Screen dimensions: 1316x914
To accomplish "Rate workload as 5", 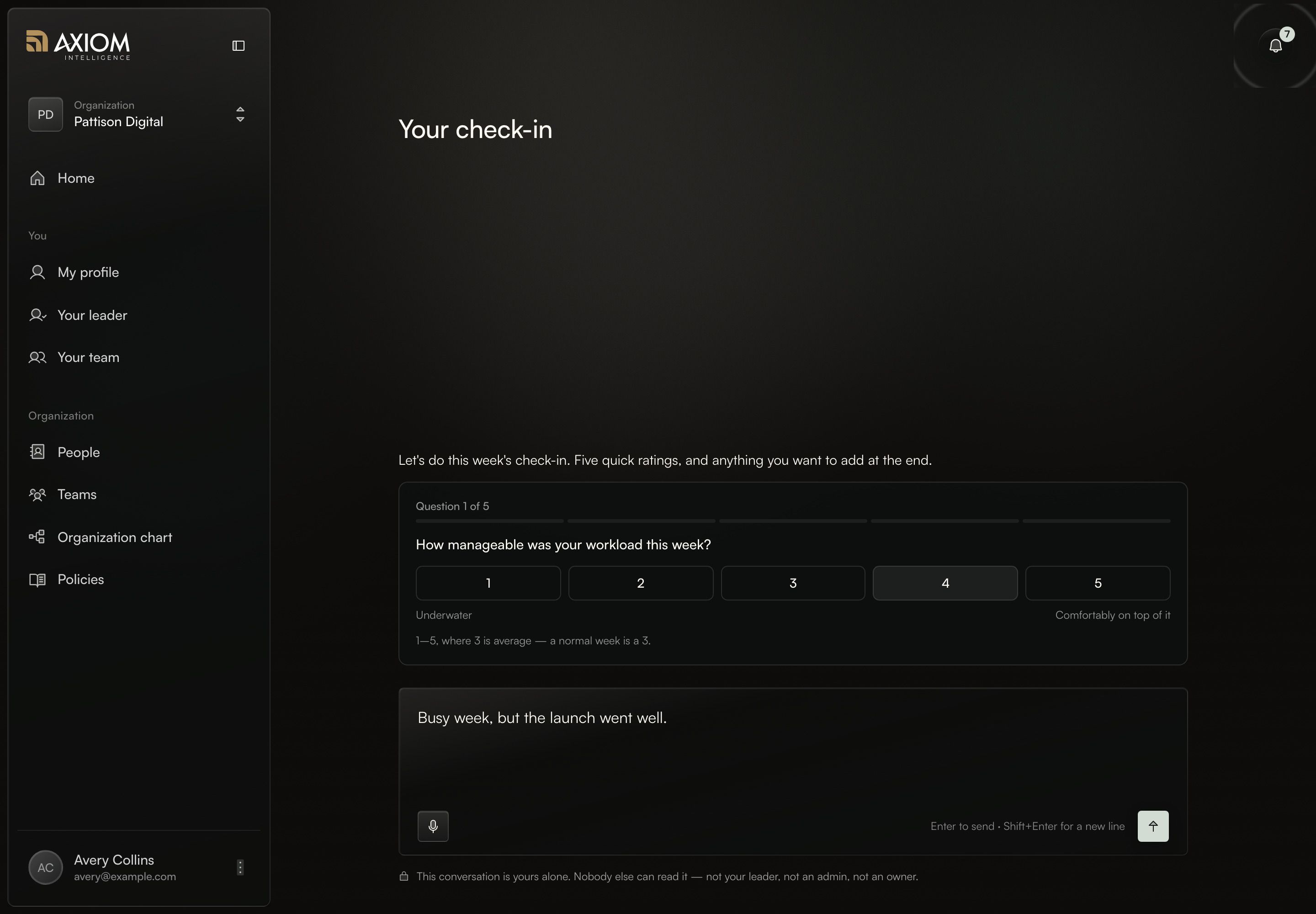I will [x=1098, y=583].
